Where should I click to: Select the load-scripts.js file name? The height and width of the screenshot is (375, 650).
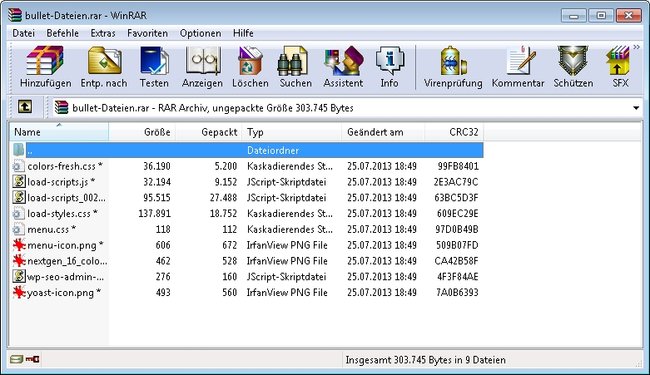tap(61, 182)
